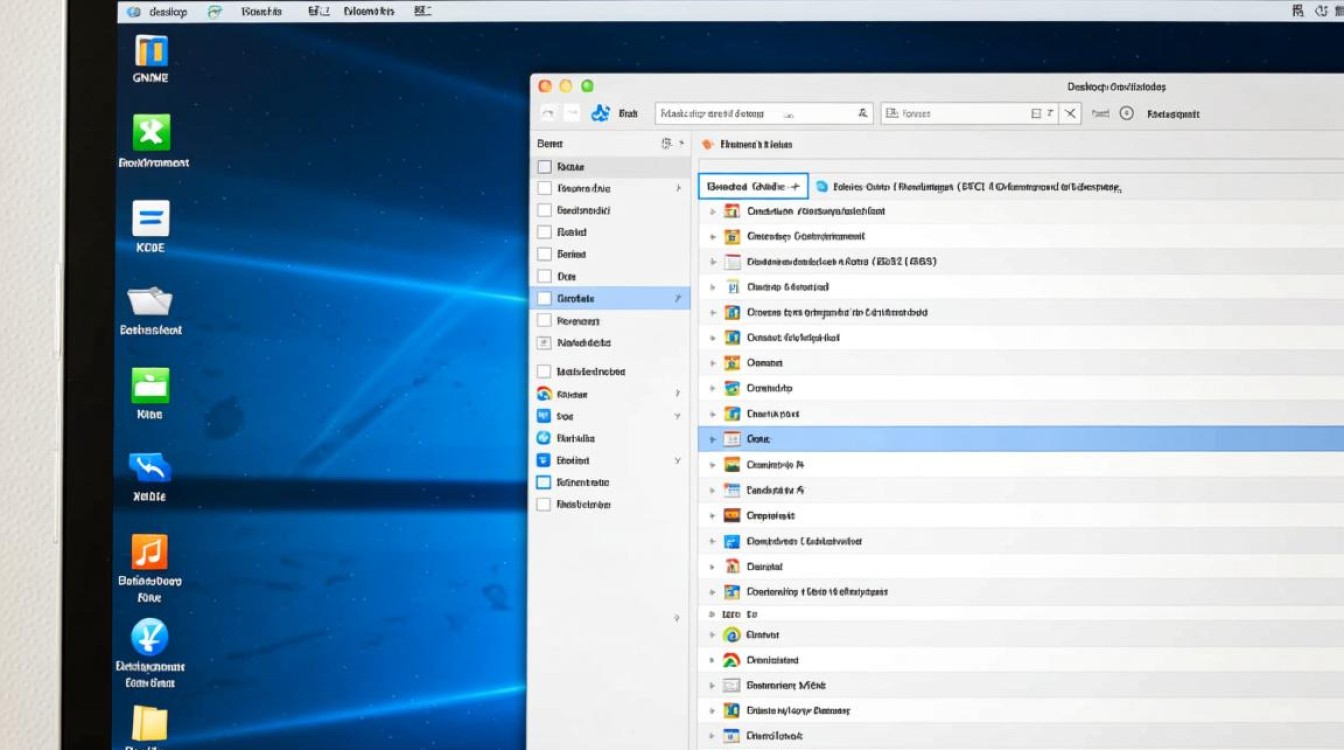1344x750 pixels.
Task: Tick the first checkbox in the sidebar list
Action: 544,167
